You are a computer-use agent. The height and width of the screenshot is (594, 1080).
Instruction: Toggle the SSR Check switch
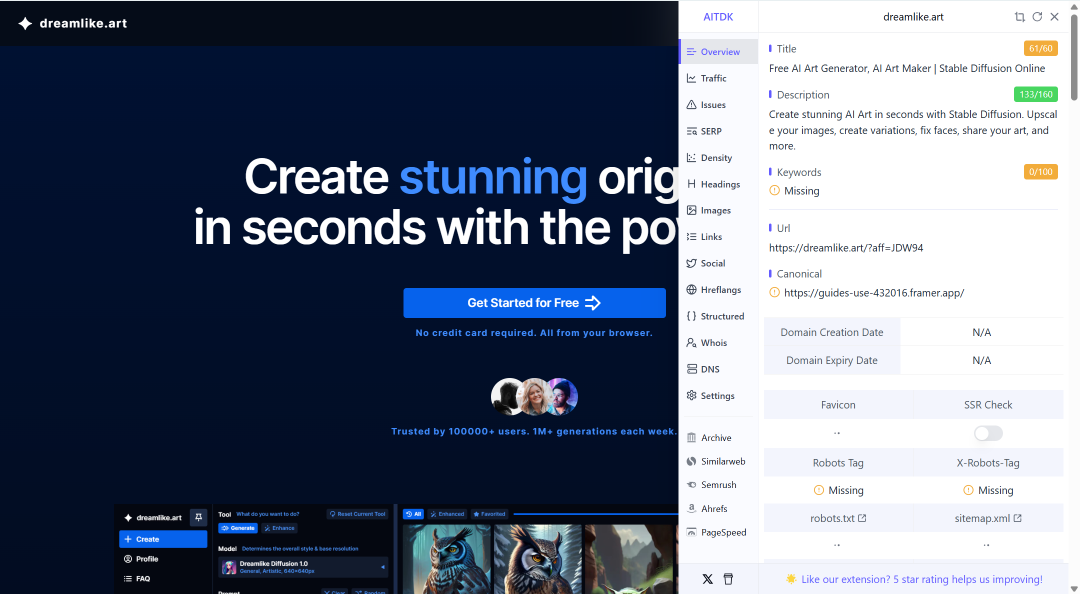988,433
